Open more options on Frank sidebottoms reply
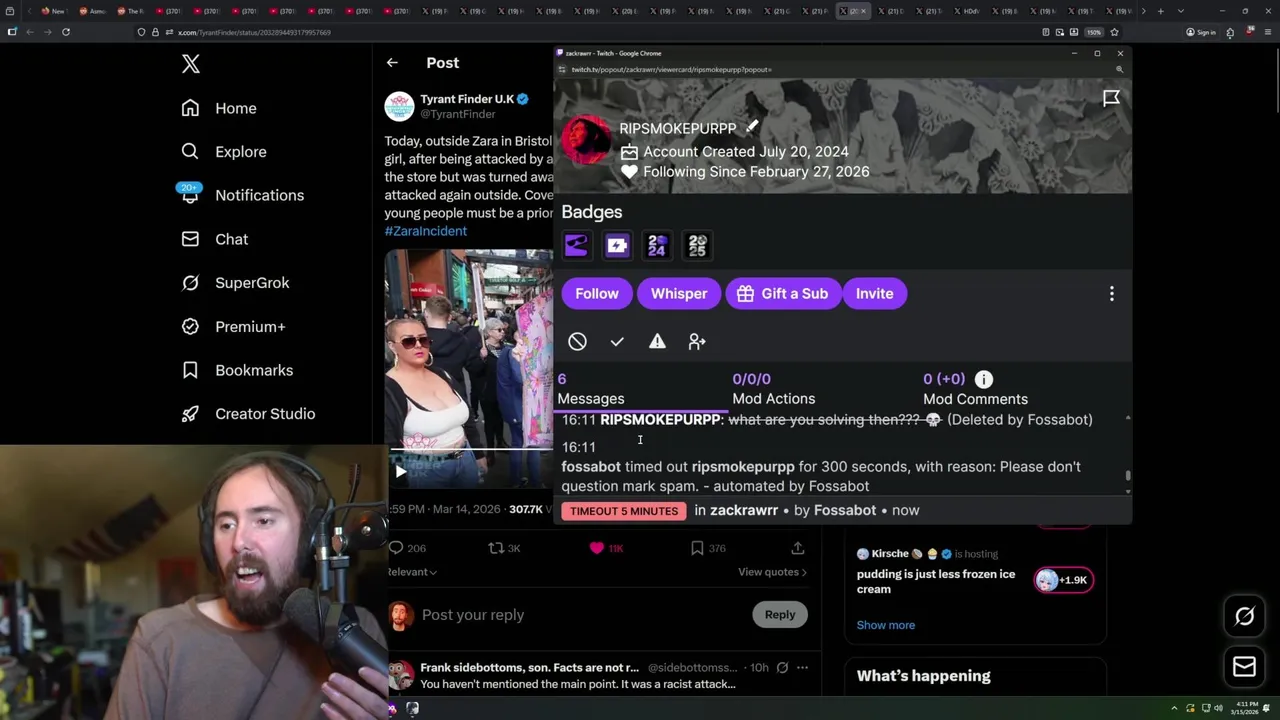The height and width of the screenshot is (720, 1280). click(802, 668)
